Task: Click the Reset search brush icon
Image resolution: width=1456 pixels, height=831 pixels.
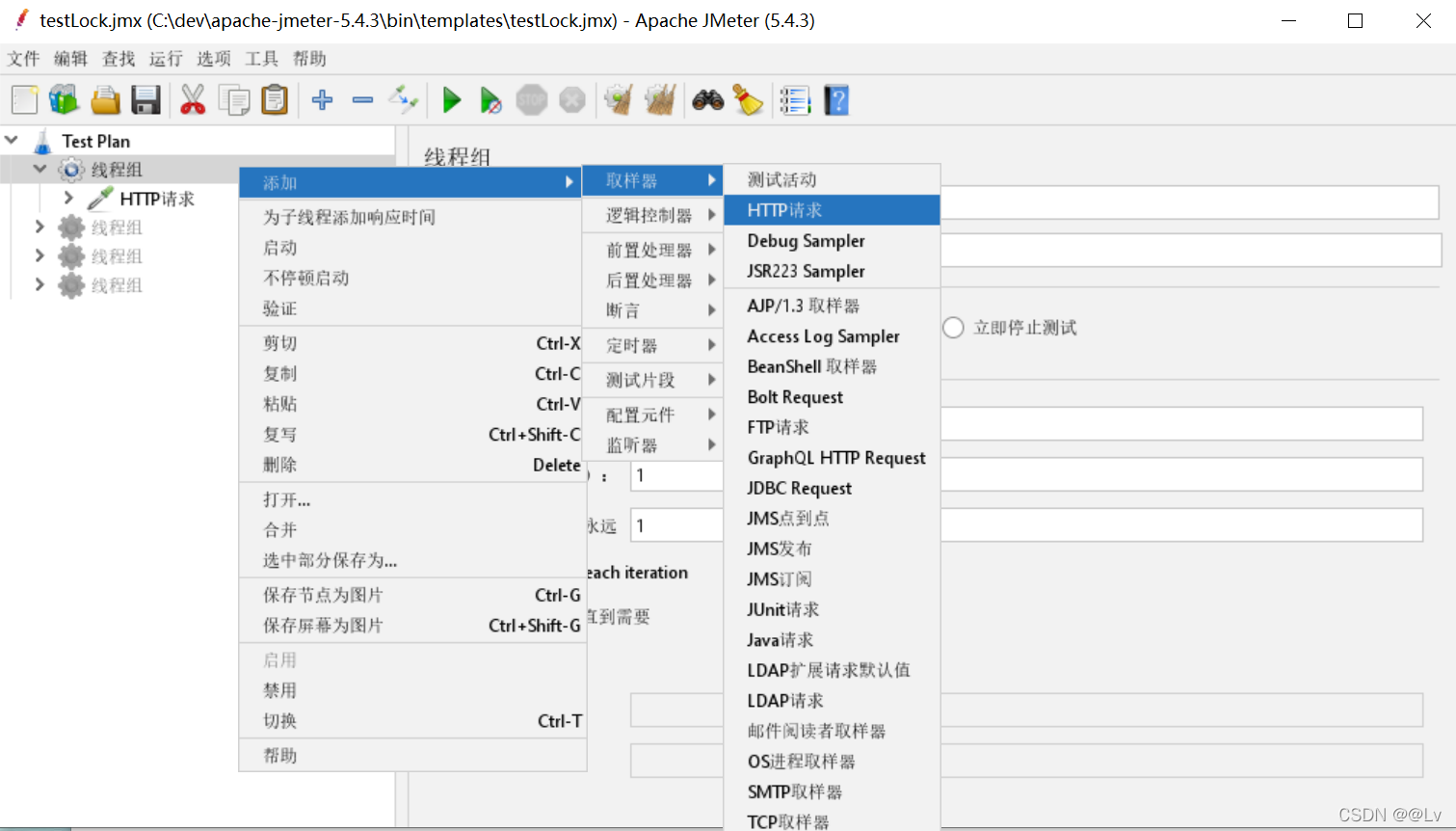Action: [748, 100]
